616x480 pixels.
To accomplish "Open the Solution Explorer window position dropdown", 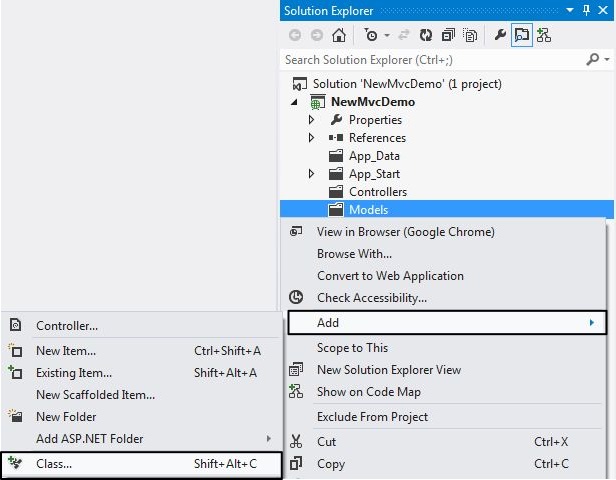I will [570, 10].
